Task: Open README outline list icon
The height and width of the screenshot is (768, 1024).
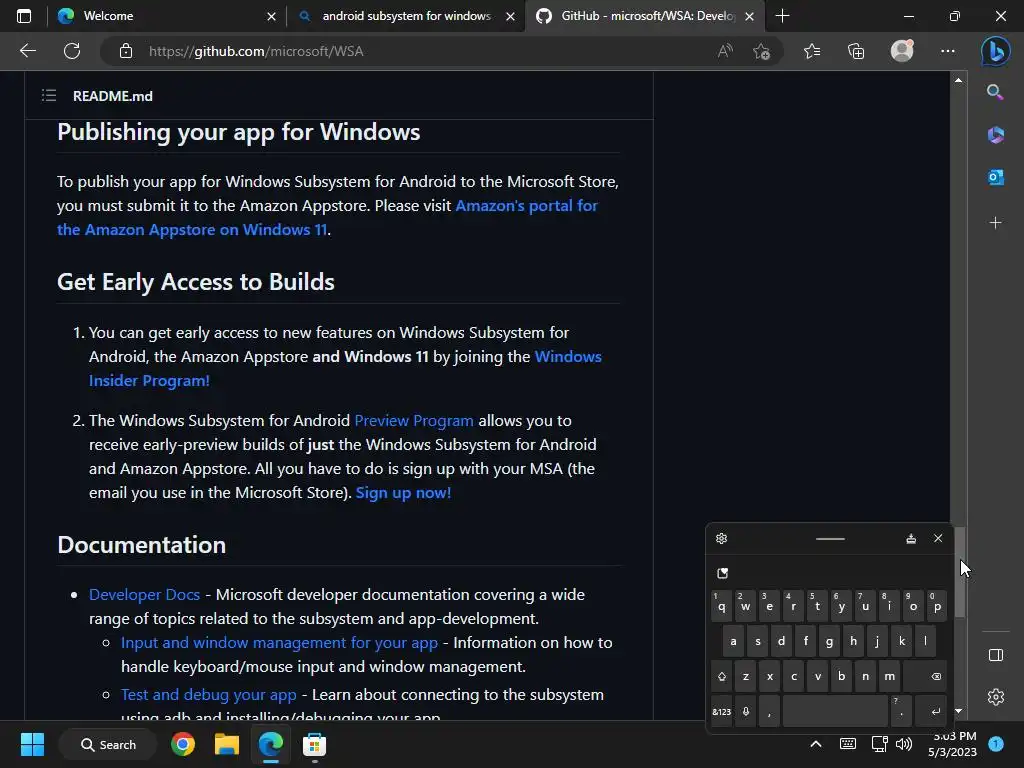Action: 48,95
